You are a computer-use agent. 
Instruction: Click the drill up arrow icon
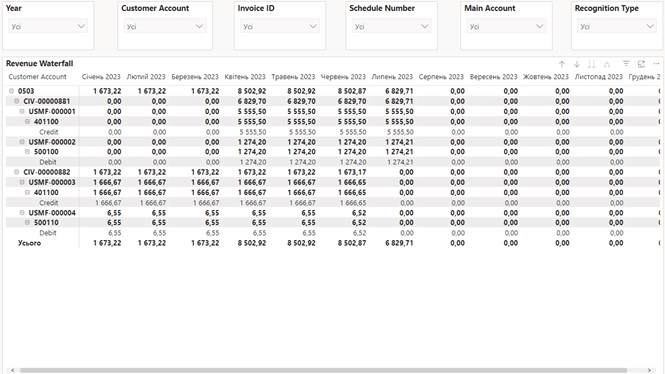click(x=562, y=64)
